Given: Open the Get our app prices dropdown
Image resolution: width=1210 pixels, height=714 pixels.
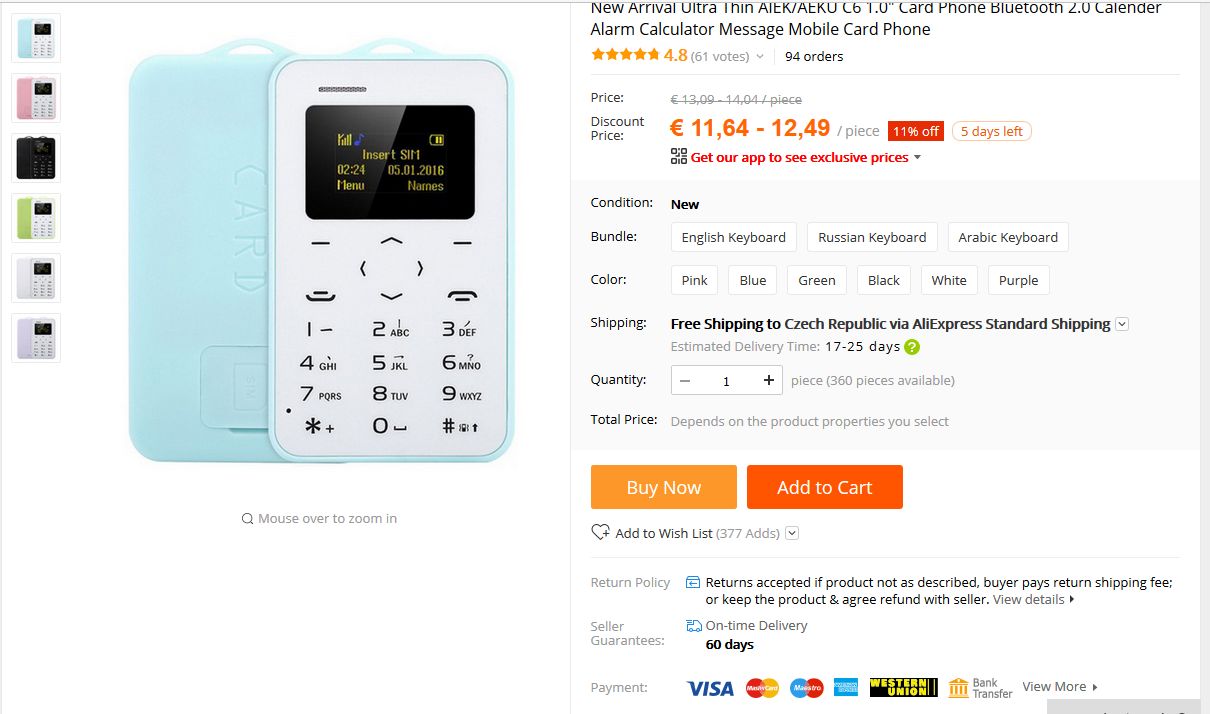Looking at the screenshot, I should pos(917,157).
